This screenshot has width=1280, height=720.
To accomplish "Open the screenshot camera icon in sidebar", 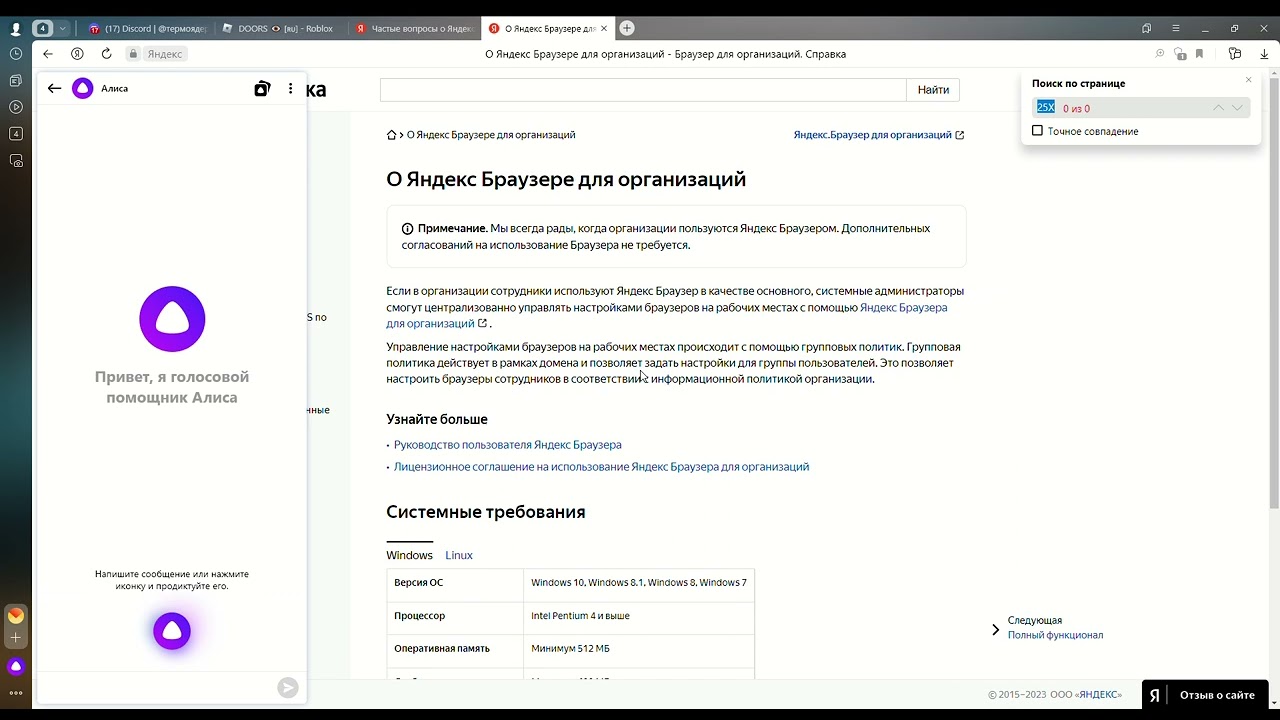I will click(16, 160).
